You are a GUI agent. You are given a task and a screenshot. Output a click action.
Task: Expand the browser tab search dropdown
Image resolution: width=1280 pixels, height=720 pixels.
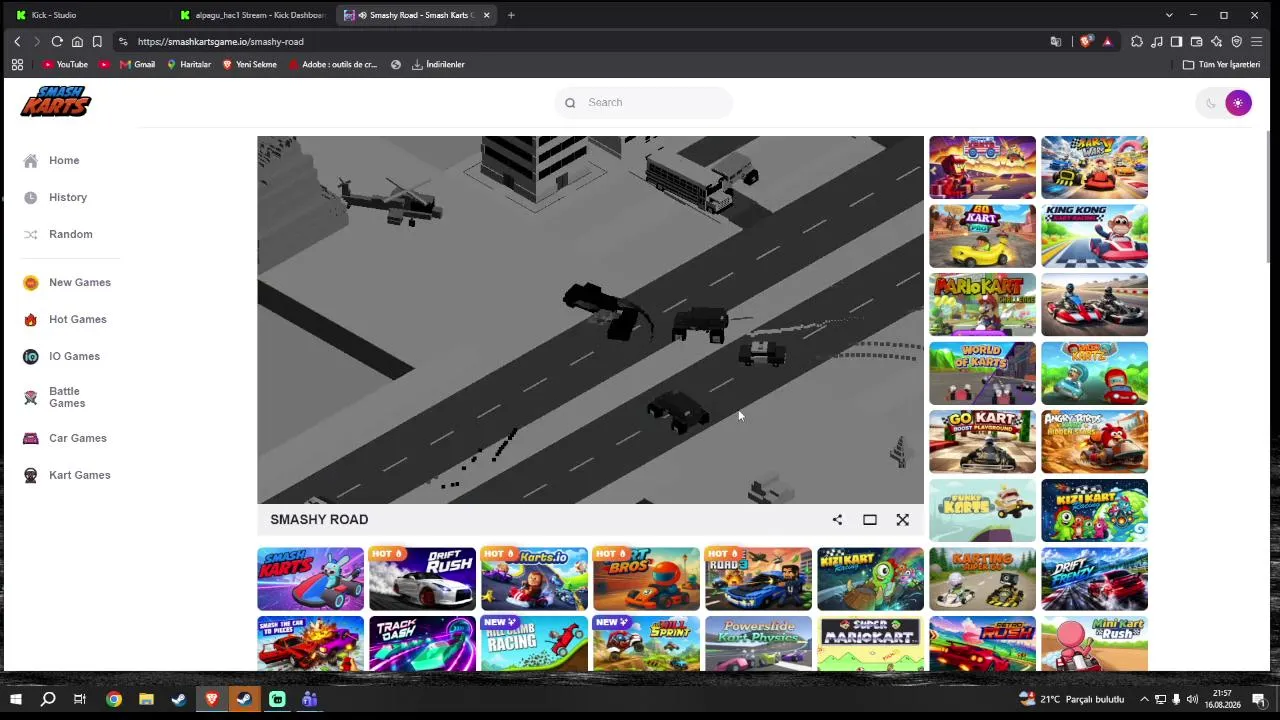coord(1169,15)
